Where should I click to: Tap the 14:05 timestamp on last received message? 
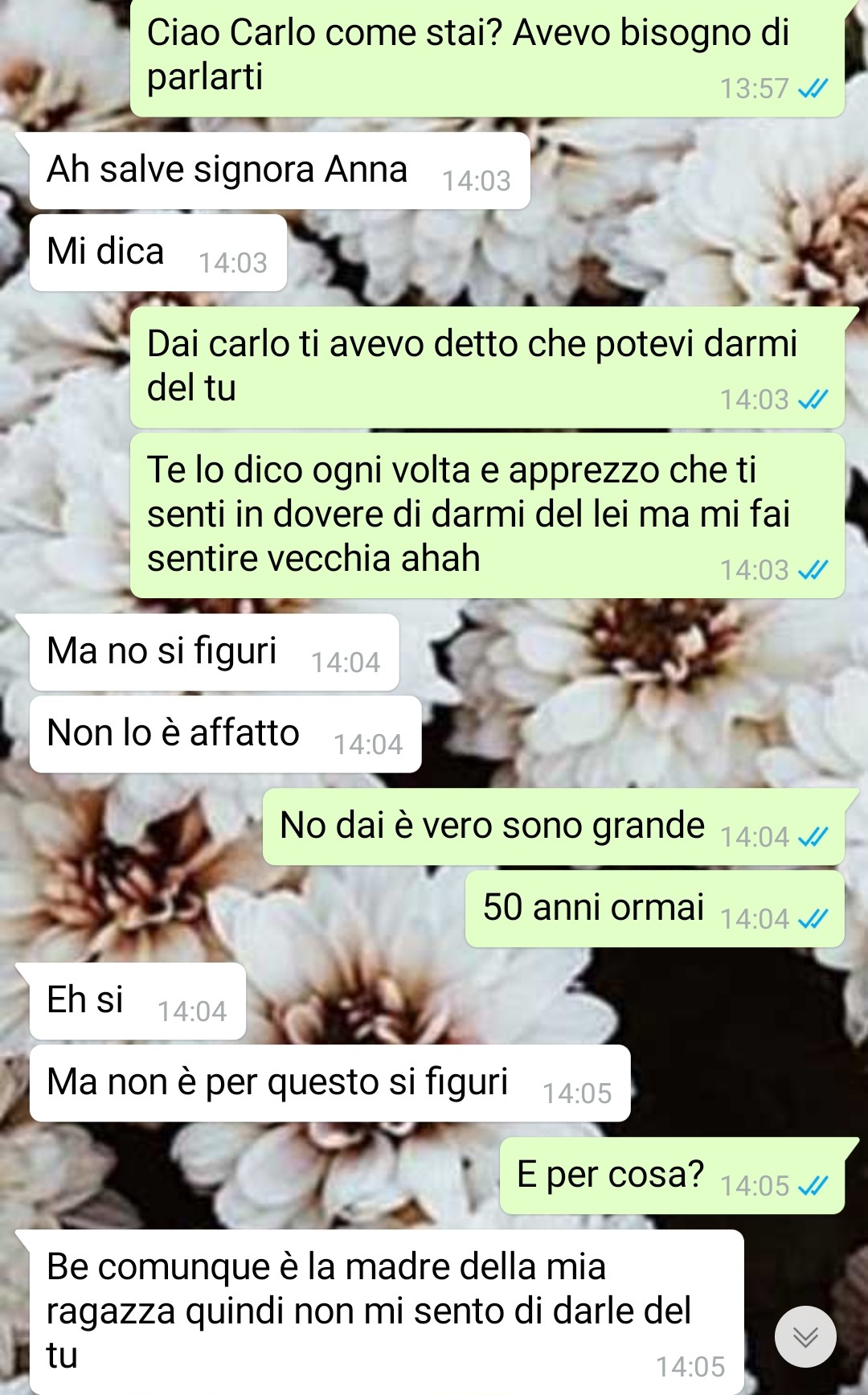click(x=690, y=1367)
